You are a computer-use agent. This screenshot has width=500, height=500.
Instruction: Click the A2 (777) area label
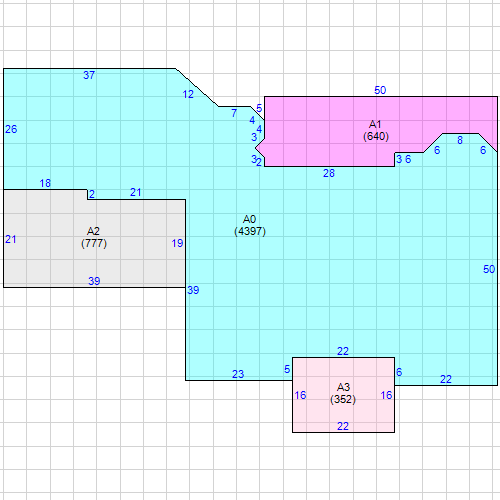[94, 237]
